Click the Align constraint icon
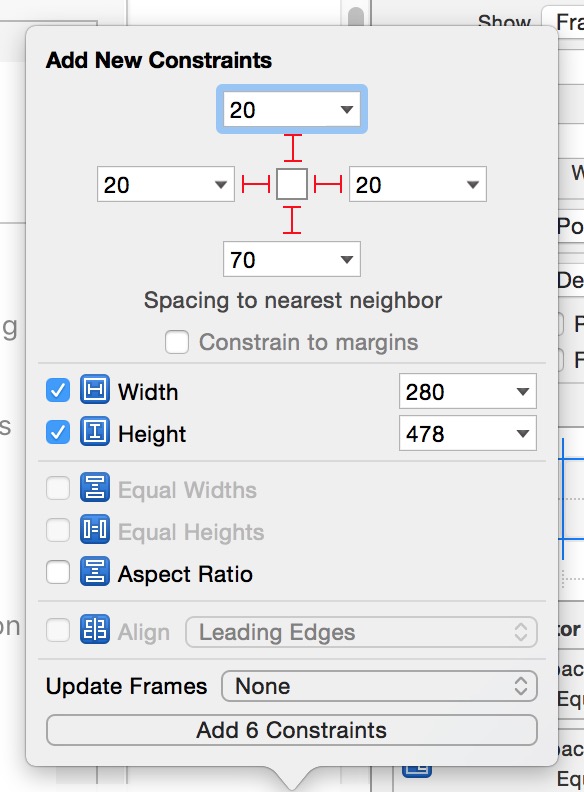Viewport: 584px width, 792px height. (94, 629)
